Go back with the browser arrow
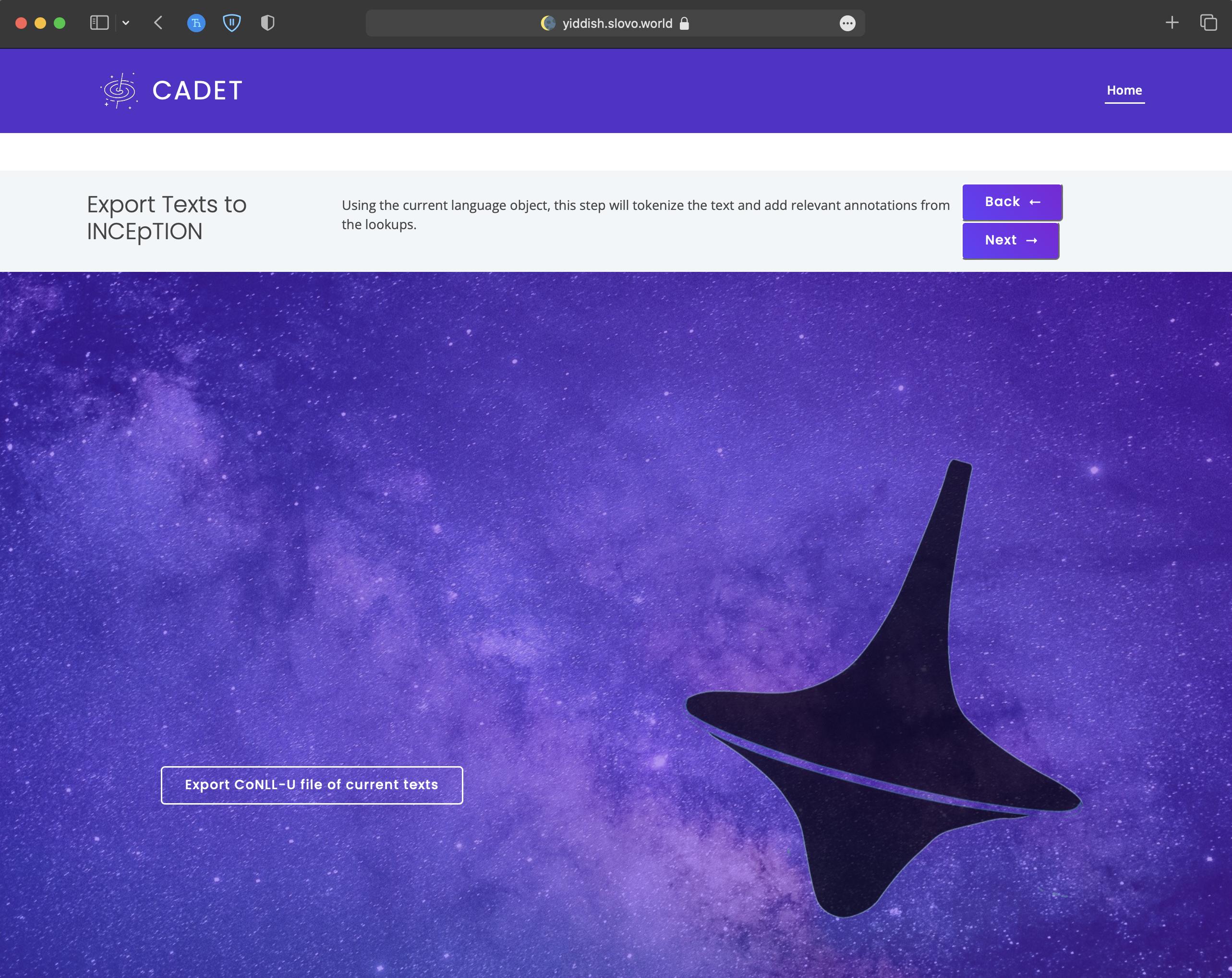Screen dimensions: 1232x978 [159, 23]
